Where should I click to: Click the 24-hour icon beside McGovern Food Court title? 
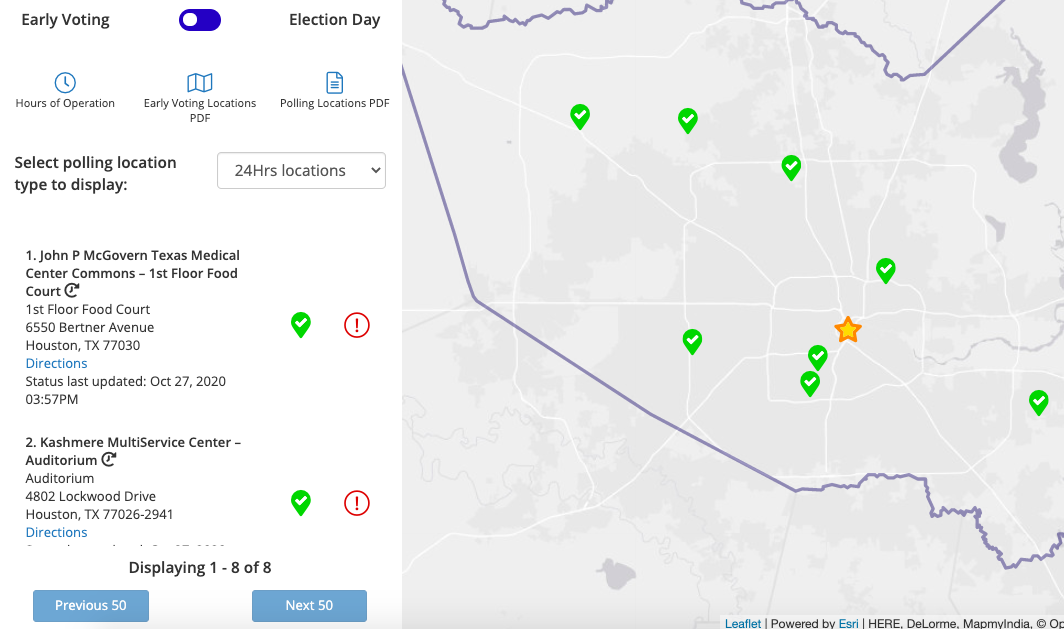coord(72,291)
